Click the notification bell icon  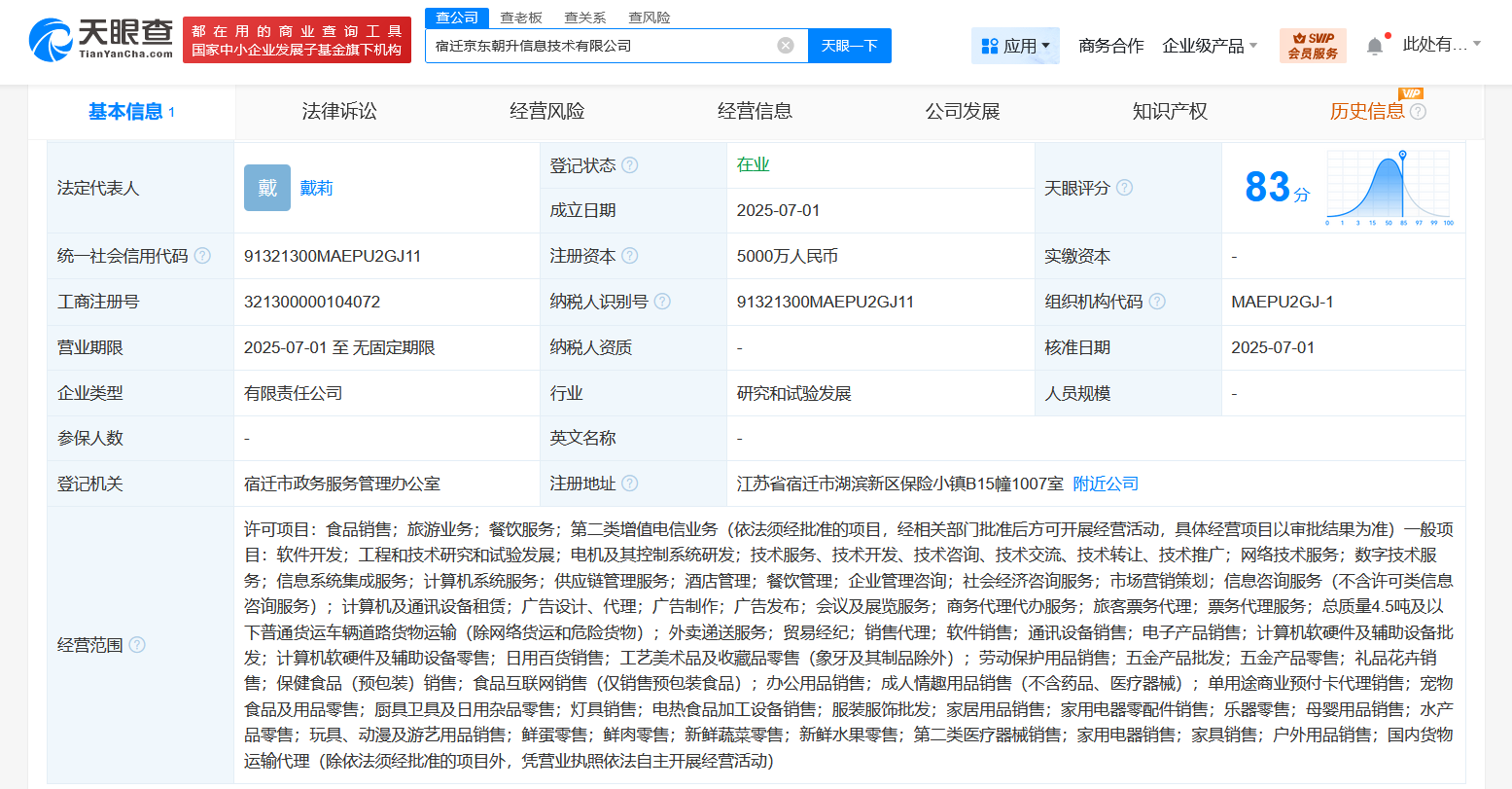1375,46
